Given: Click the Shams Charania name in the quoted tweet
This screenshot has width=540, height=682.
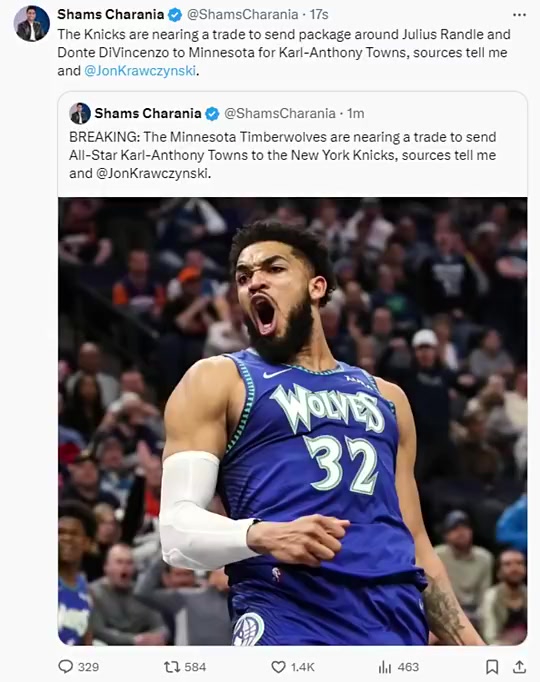Looking at the screenshot, I should click(x=148, y=114).
